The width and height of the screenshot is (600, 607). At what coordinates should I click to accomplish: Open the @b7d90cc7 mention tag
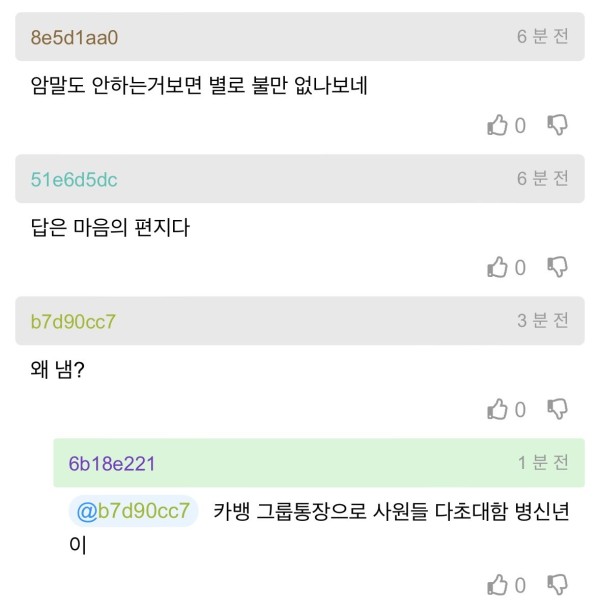coord(133,511)
